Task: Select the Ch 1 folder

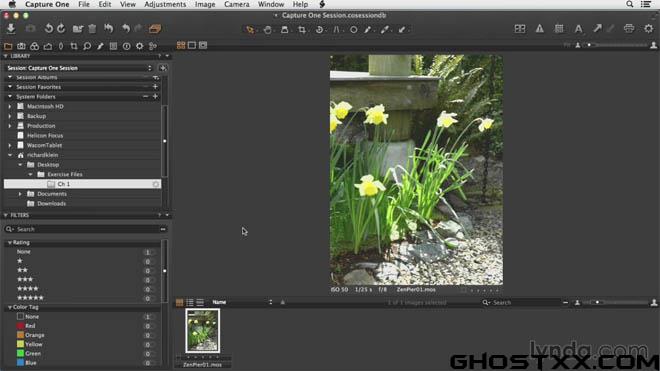Action: pyautogui.click(x=82, y=184)
